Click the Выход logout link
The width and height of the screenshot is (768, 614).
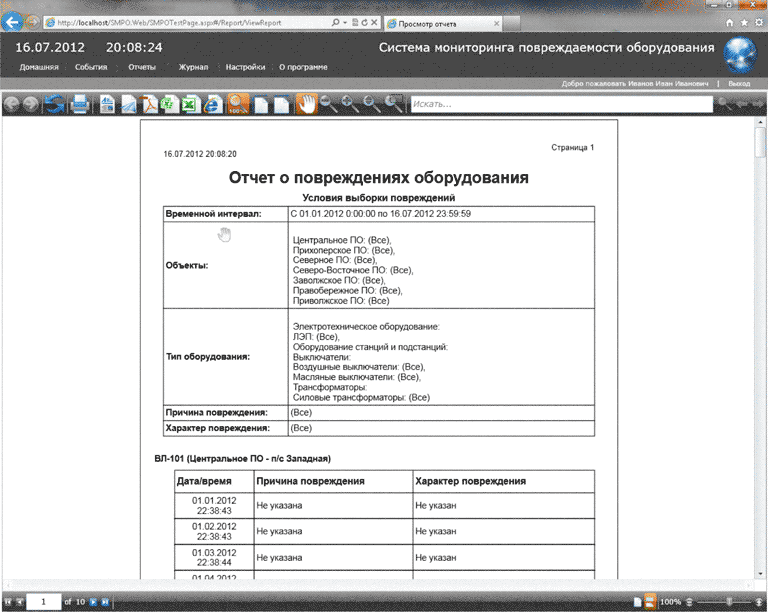tap(739, 84)
